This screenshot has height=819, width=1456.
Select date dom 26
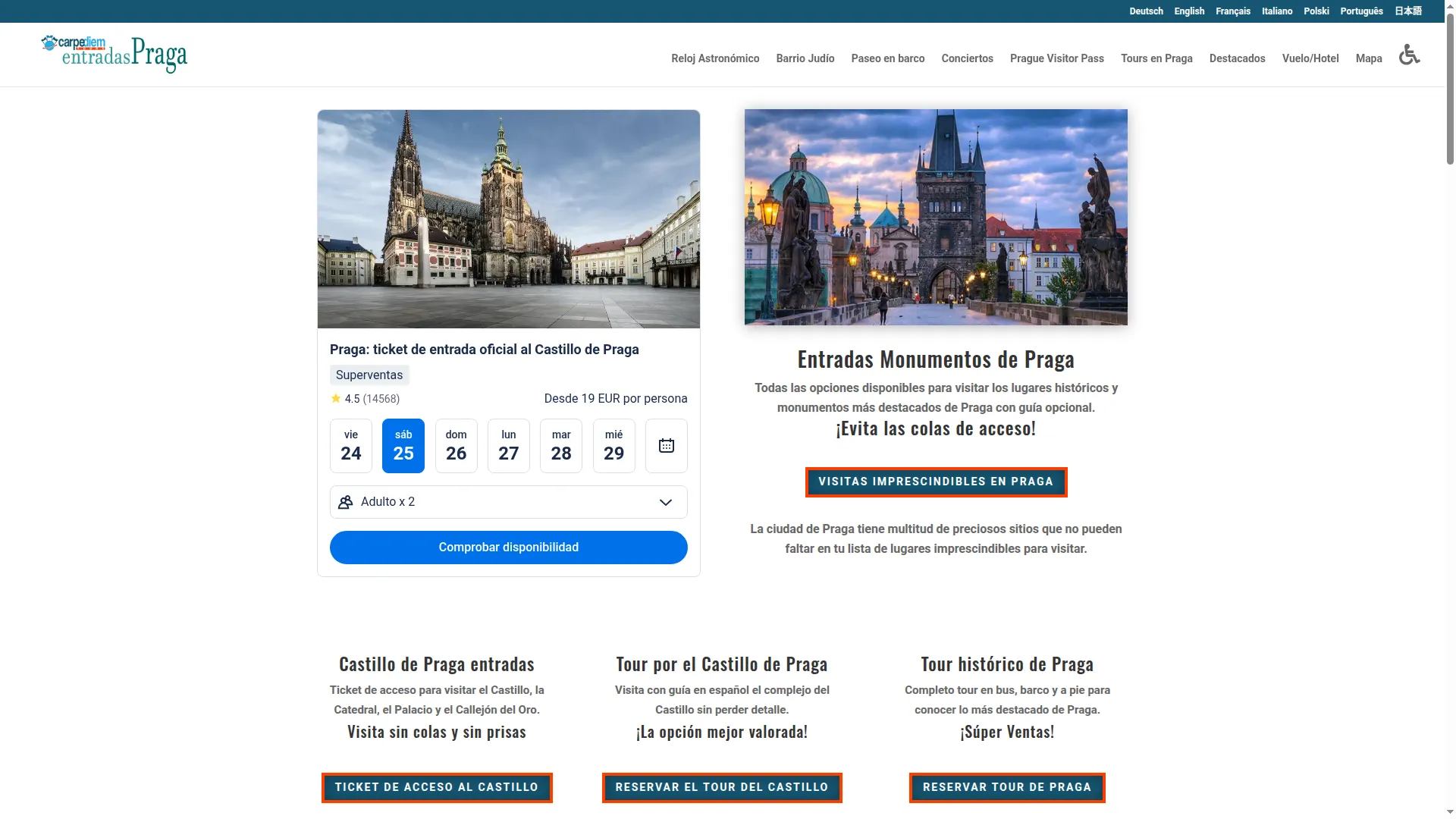pos(457,446)
